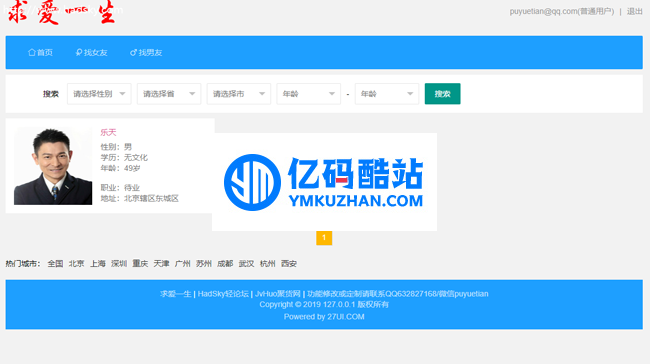Select page 1 in pagination
650x364 pixels.
(x=324, y=238)
